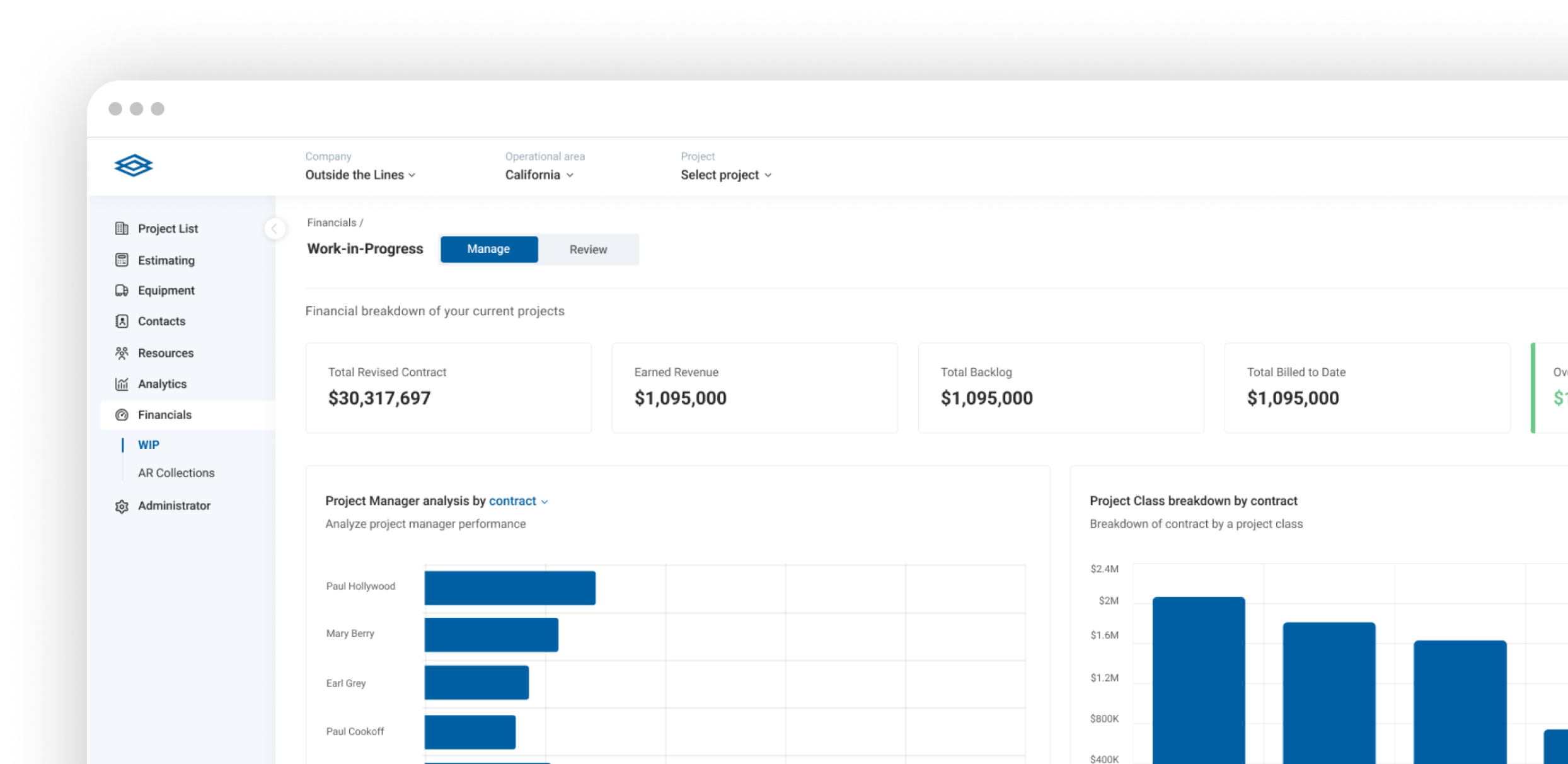Click the Administrator gear icon
The image size is (1568, 764).
point(122,506)
